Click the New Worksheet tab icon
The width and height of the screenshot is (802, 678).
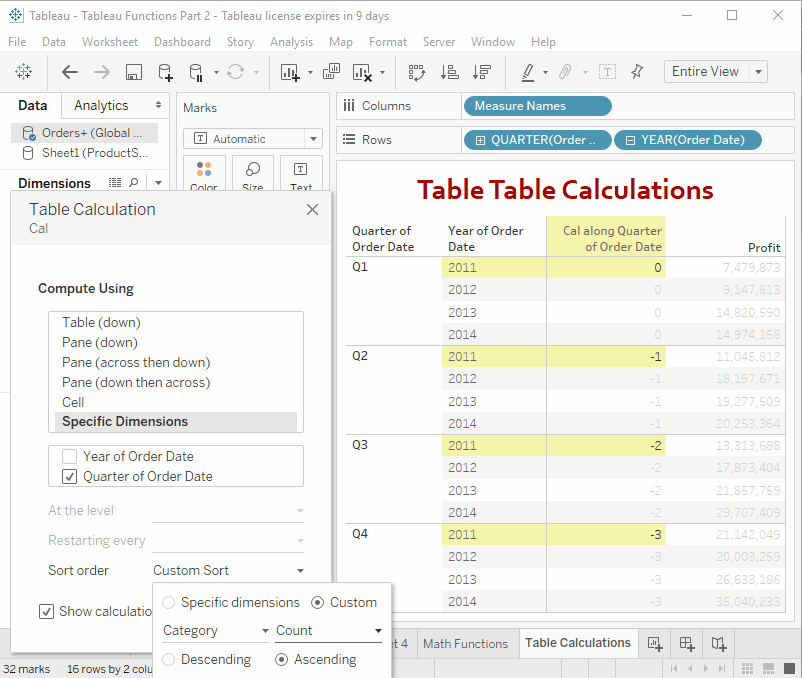coord(655,643)
